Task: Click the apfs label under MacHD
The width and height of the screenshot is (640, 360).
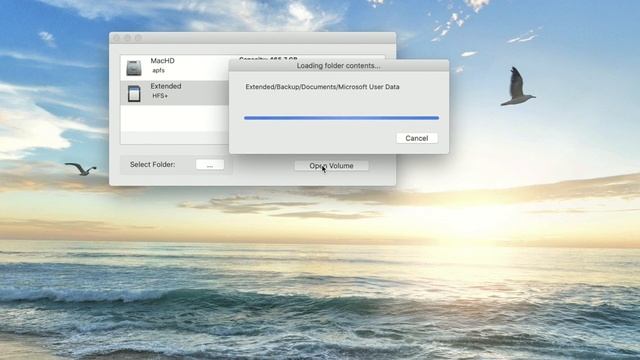Action: 158,71
